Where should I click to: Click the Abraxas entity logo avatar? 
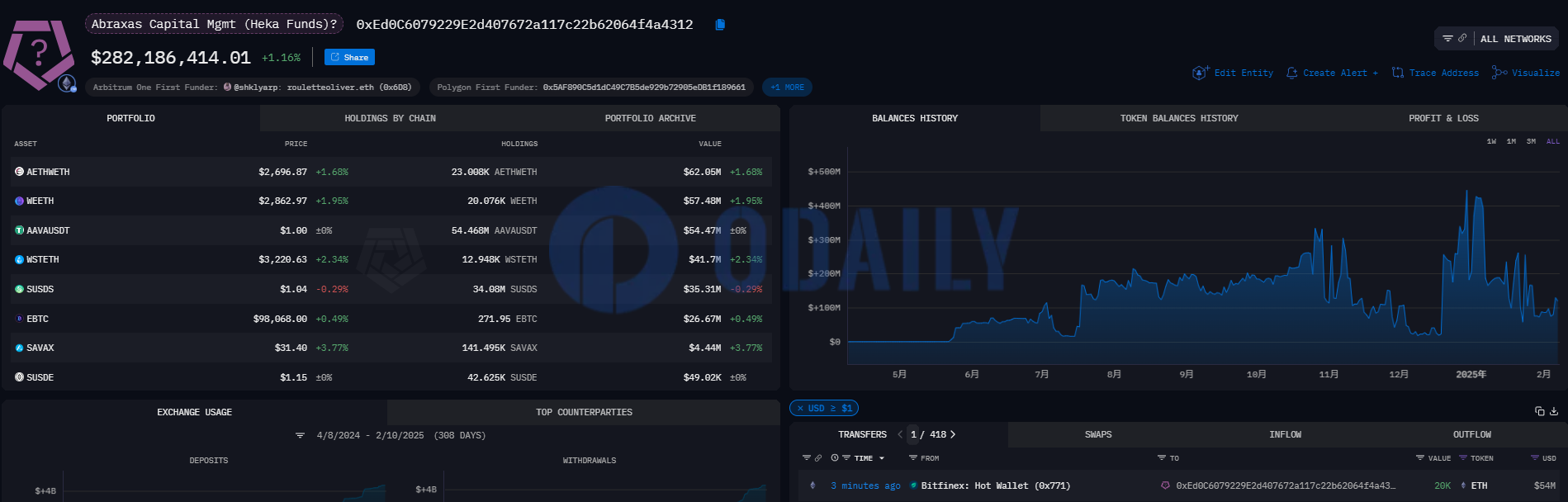point(39,54)
